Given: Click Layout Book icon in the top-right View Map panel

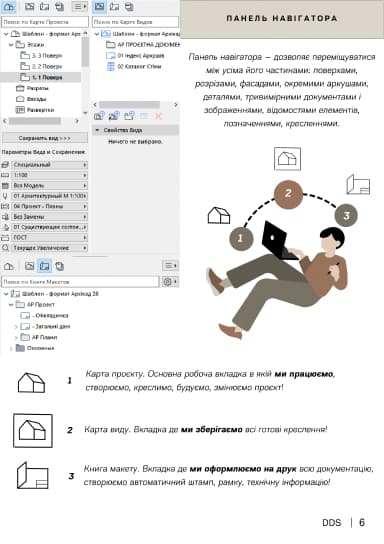Looking at the screenshot, I should [114, 7].
